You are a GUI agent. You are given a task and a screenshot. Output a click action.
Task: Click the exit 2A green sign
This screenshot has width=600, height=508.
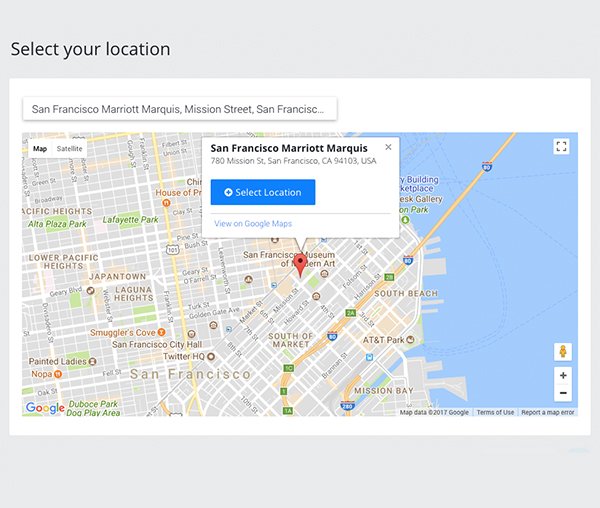pos(351,313)
